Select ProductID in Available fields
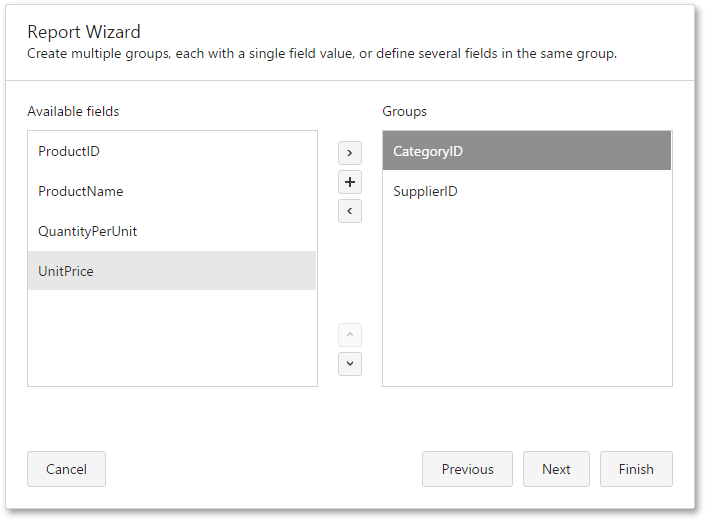 coord(172,151)
